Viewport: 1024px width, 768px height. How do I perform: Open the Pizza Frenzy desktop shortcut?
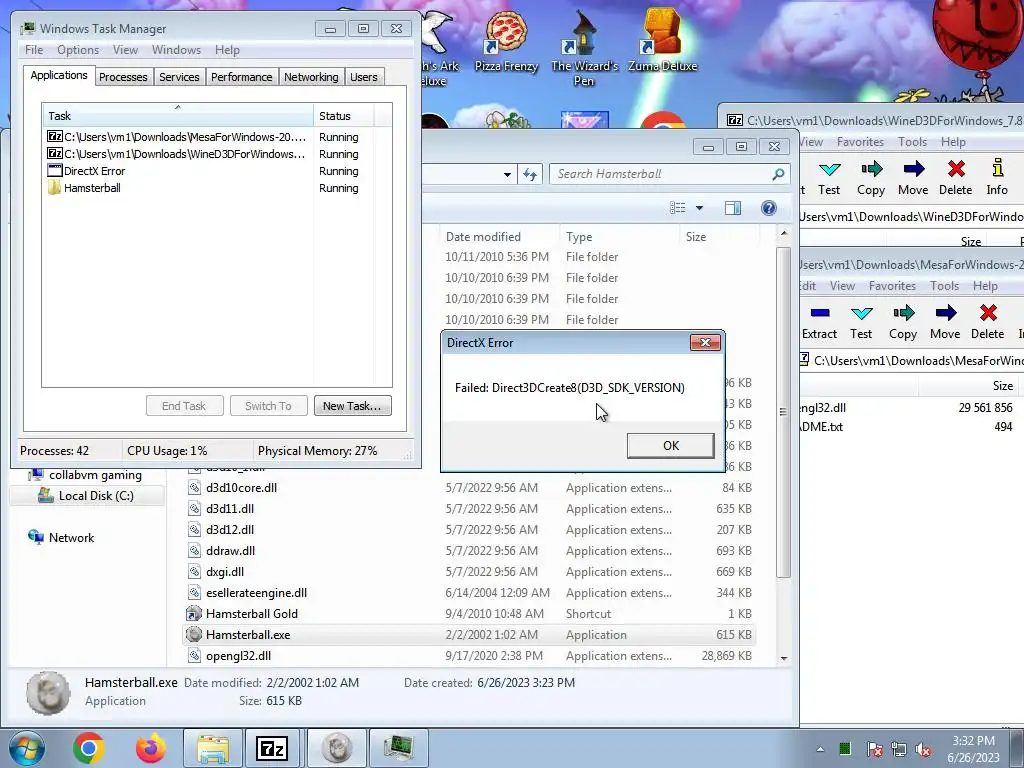tap(506, 40)
